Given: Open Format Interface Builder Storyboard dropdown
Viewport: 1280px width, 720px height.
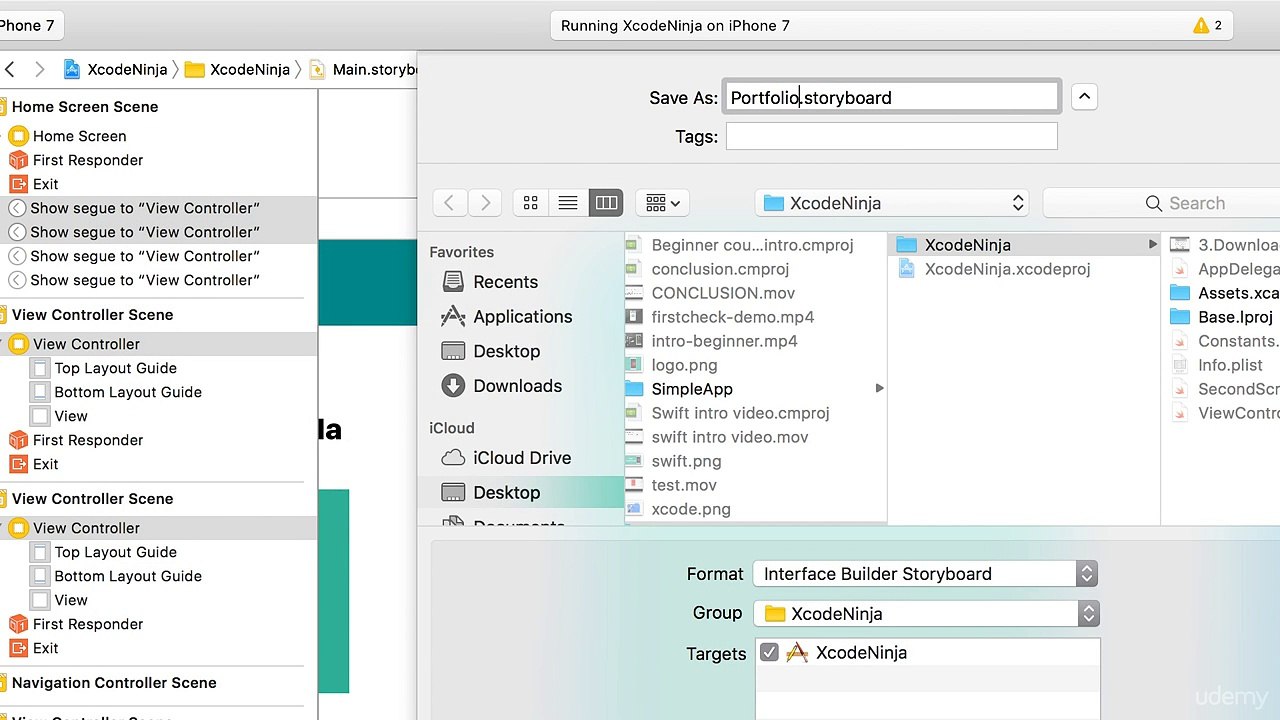Looking at the screenshot, I should coord(925,574).
